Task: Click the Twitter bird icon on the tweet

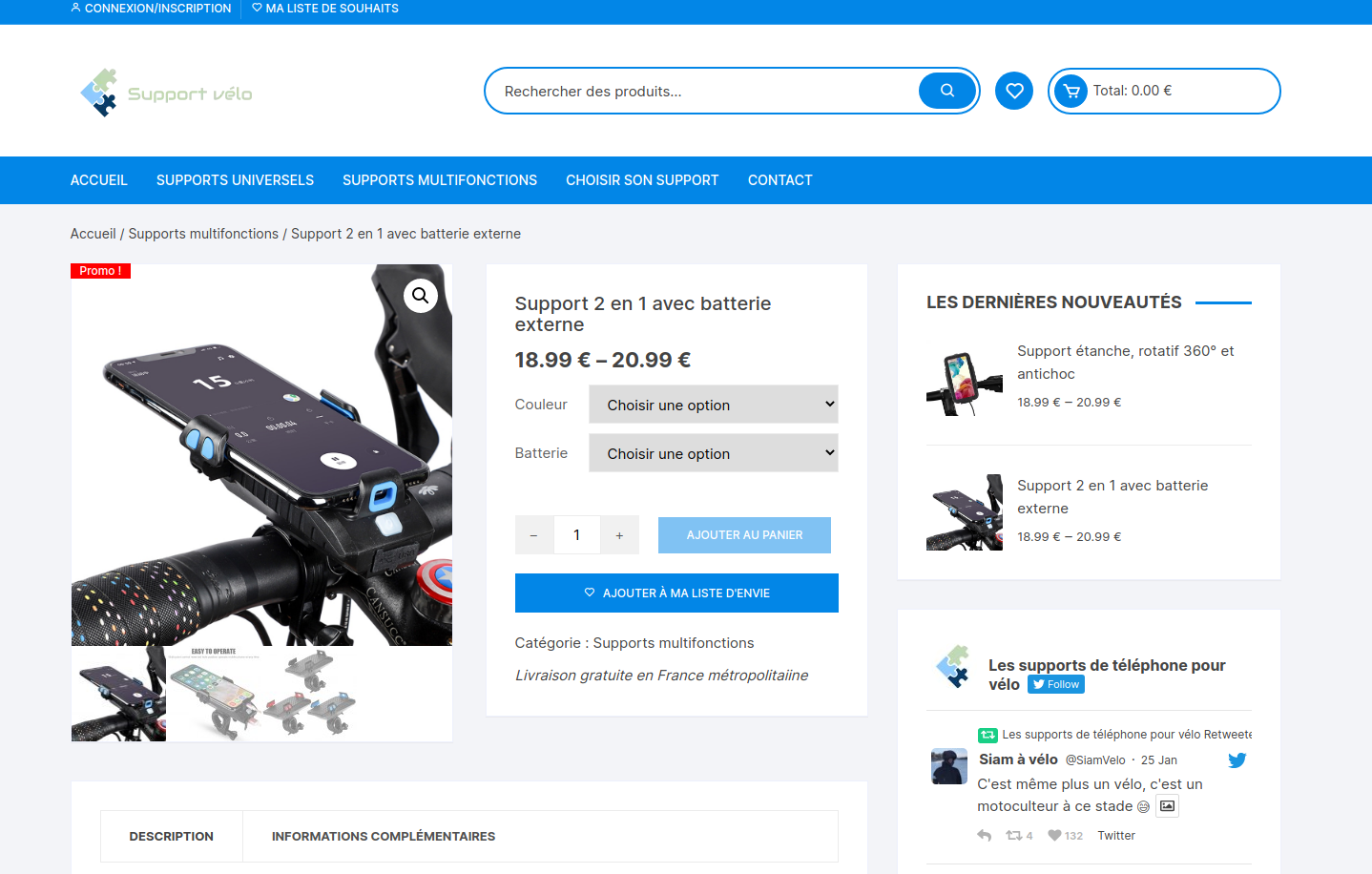Action: pos(1237,760)
